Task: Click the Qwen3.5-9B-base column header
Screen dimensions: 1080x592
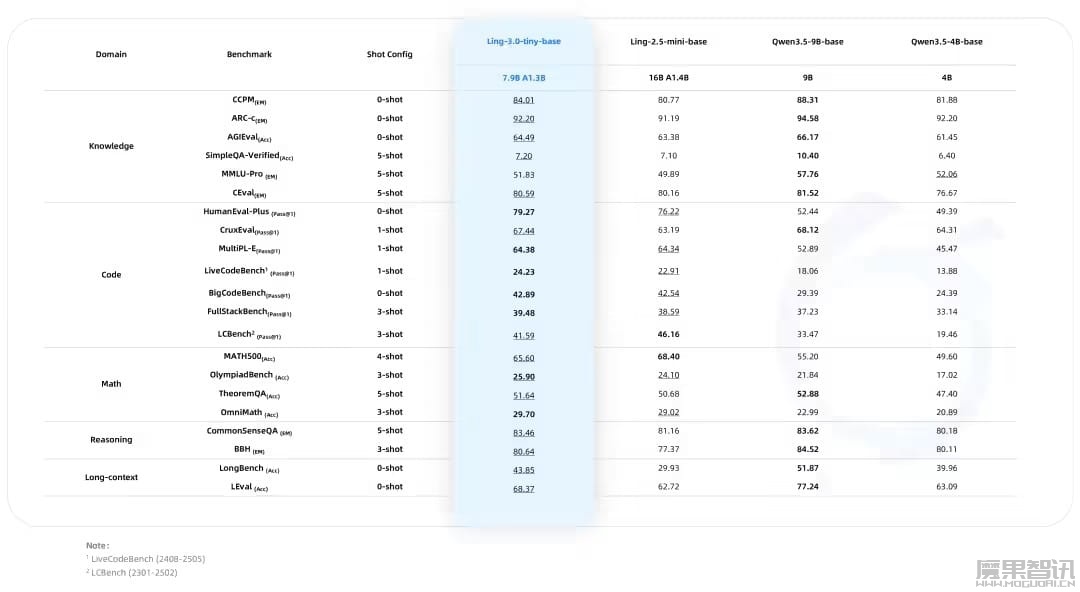Action: 807,41
